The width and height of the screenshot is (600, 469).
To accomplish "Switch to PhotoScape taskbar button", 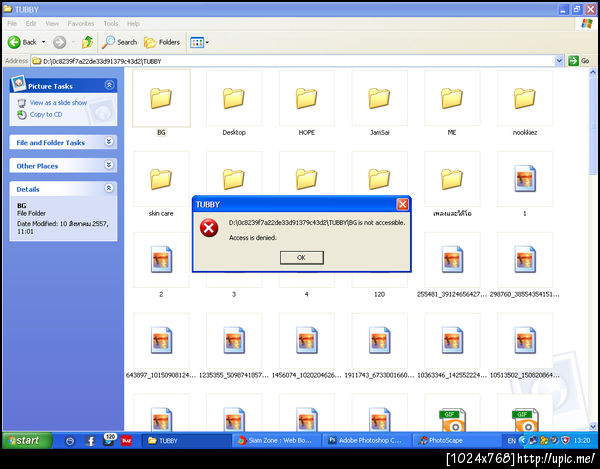I will [457, 441].
